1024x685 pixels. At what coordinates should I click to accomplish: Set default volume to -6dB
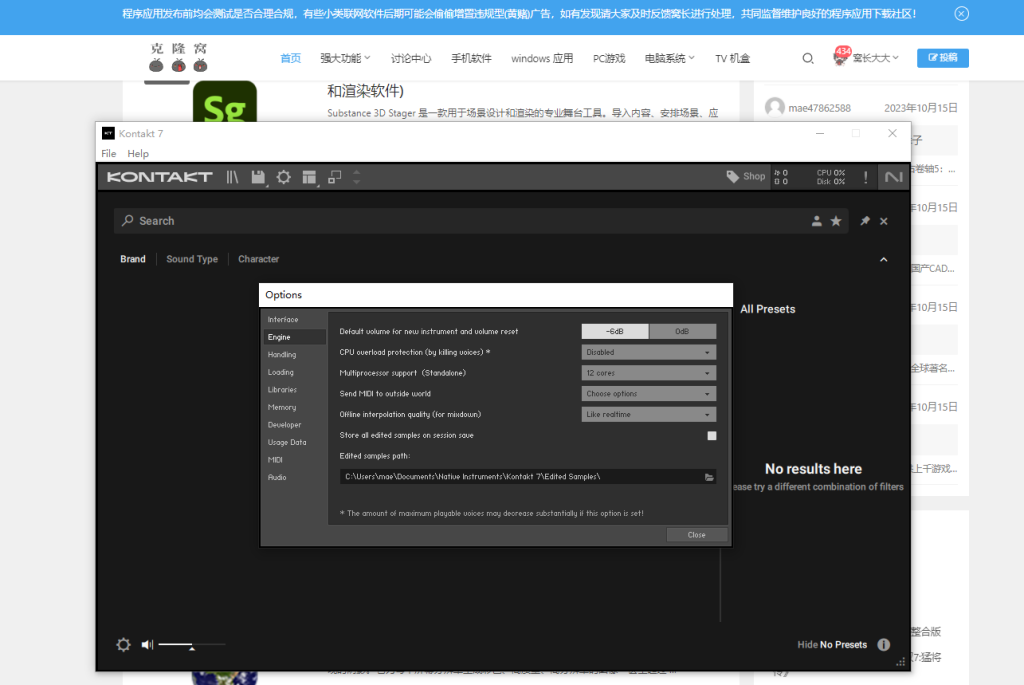click(615, 332)
